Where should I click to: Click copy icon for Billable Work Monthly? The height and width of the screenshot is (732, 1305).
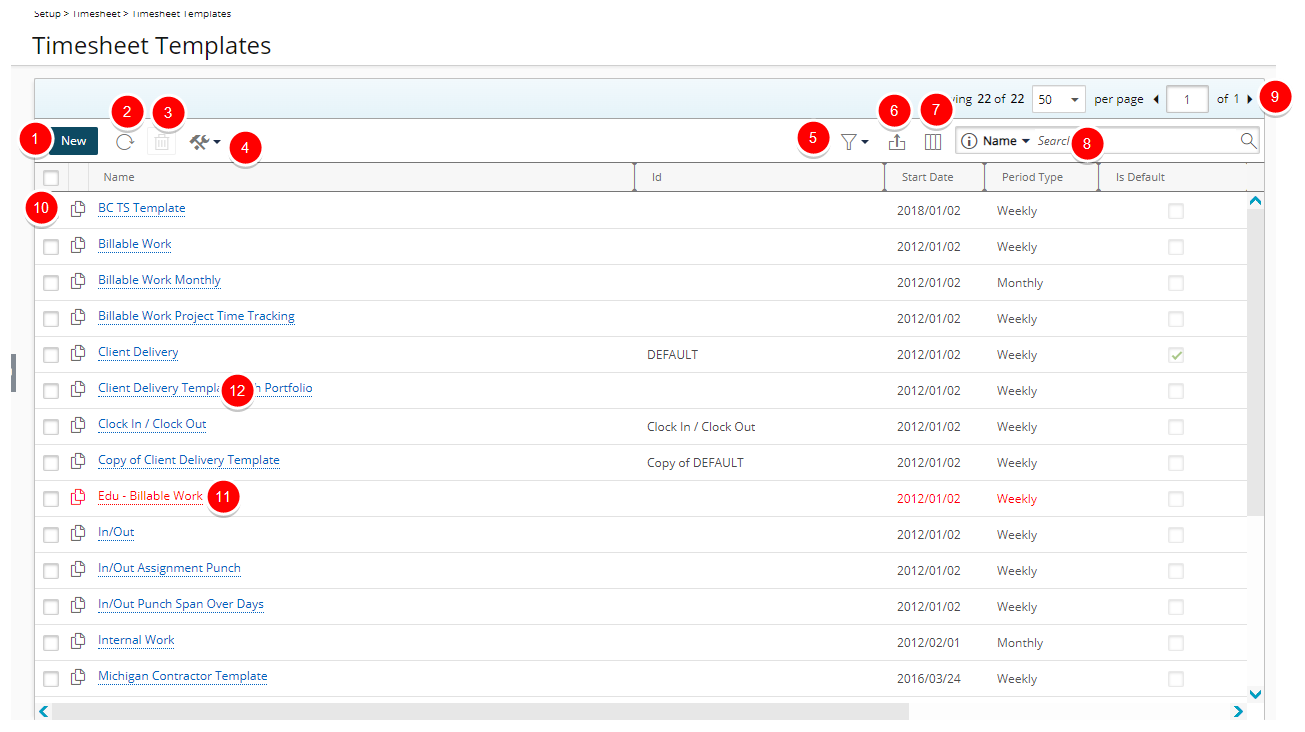coord(78,280)
